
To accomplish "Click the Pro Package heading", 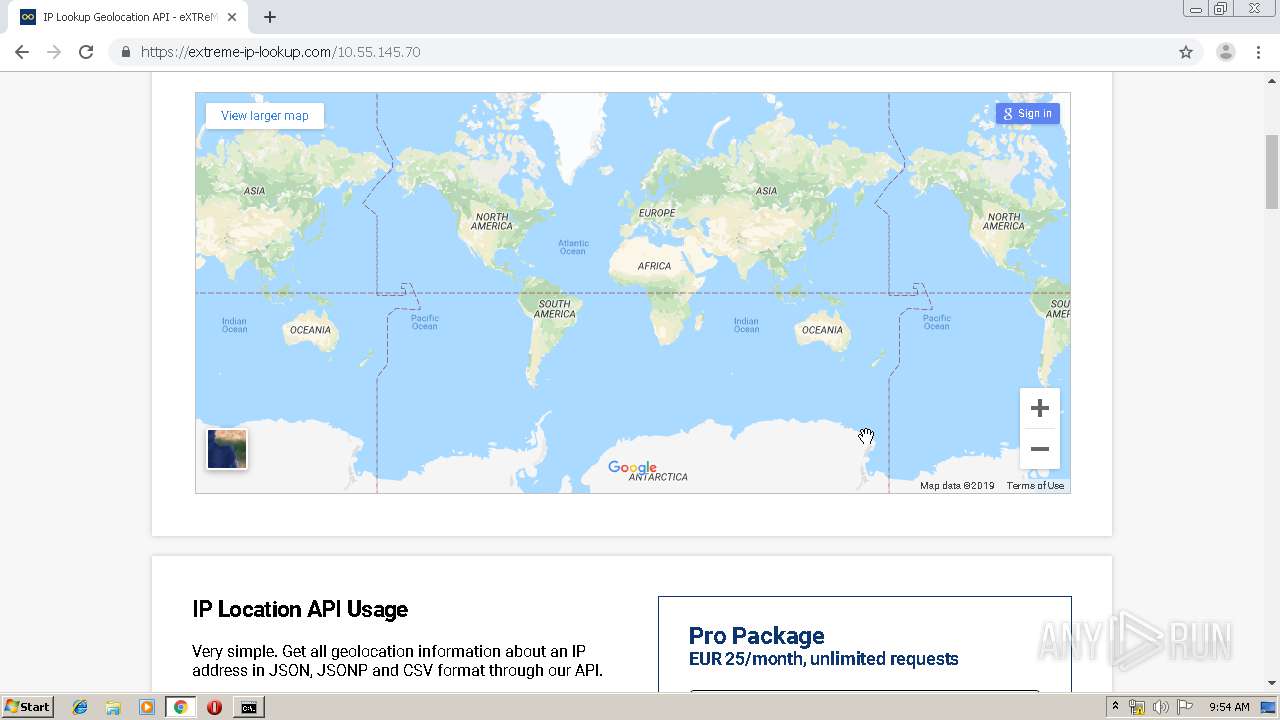I will point(757,636).
